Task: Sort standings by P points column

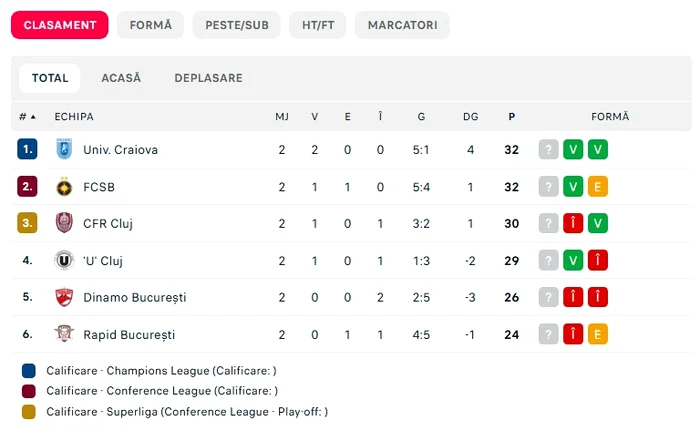Action: (512, 116)
